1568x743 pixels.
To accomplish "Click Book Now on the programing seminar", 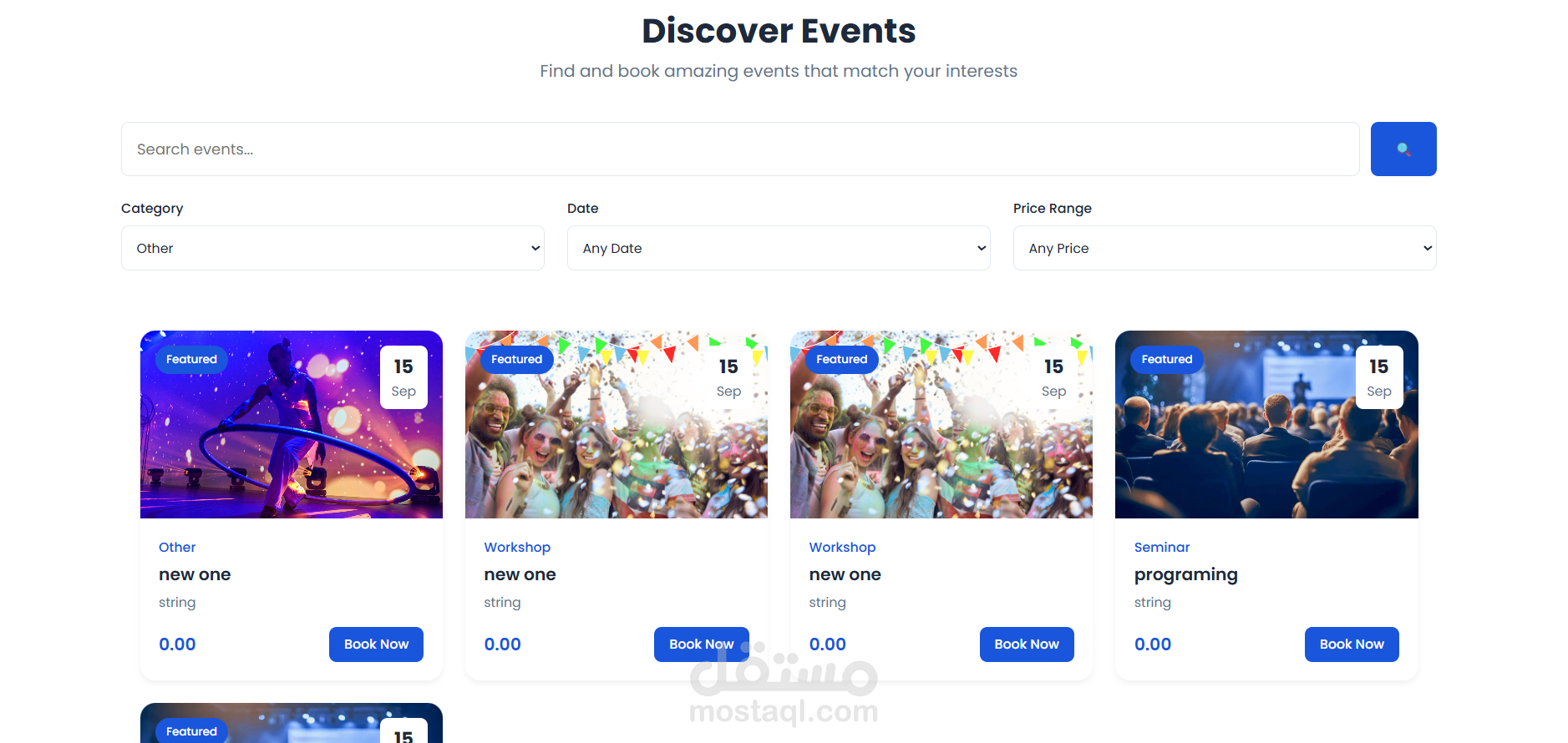I will [x=1352, y=644].
